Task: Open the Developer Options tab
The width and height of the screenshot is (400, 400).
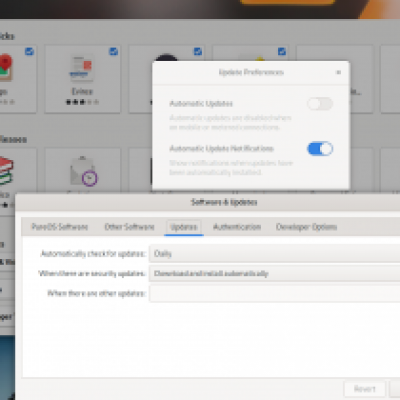Action: coord(306,227)
